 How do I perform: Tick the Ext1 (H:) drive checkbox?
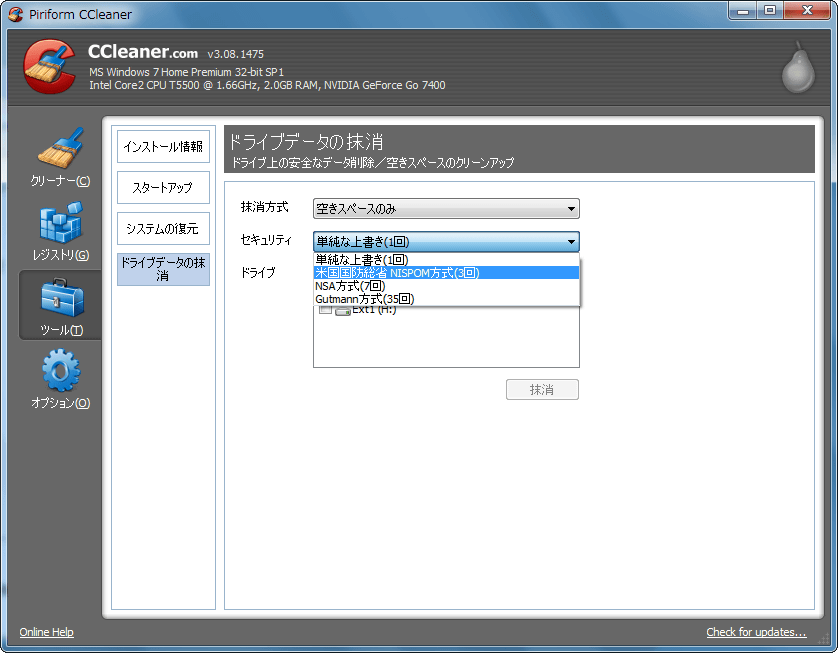click(325, 310)
